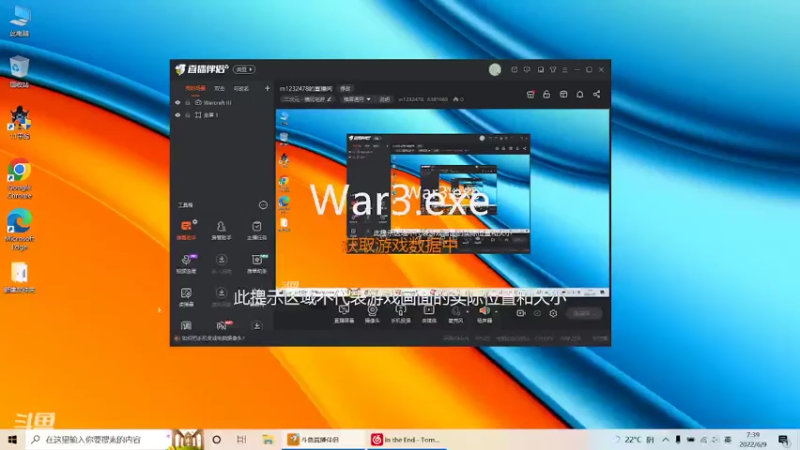Click the circle icon next to the record icon

pos(537,313)
